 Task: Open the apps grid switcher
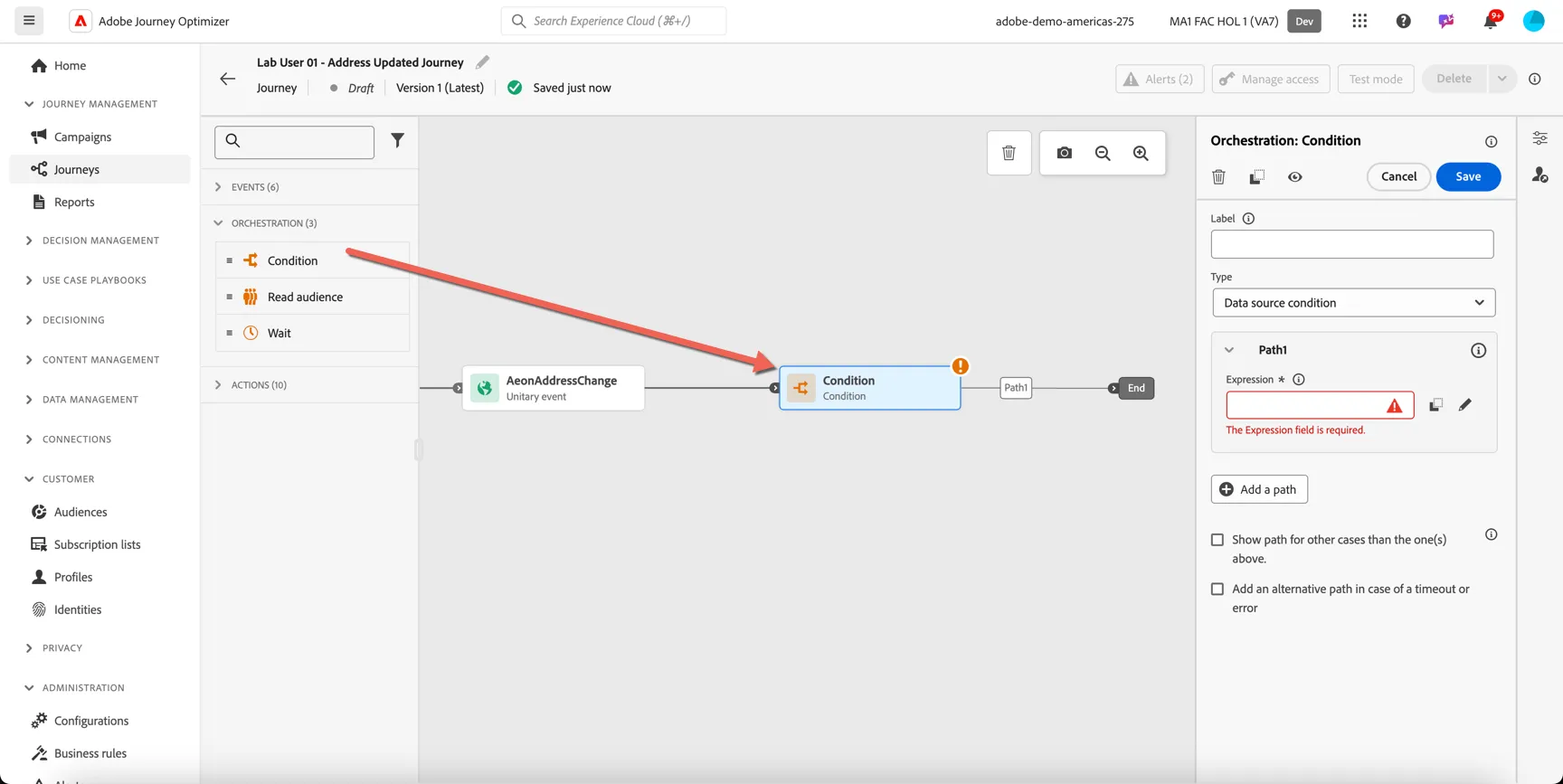pos(1359,21)
